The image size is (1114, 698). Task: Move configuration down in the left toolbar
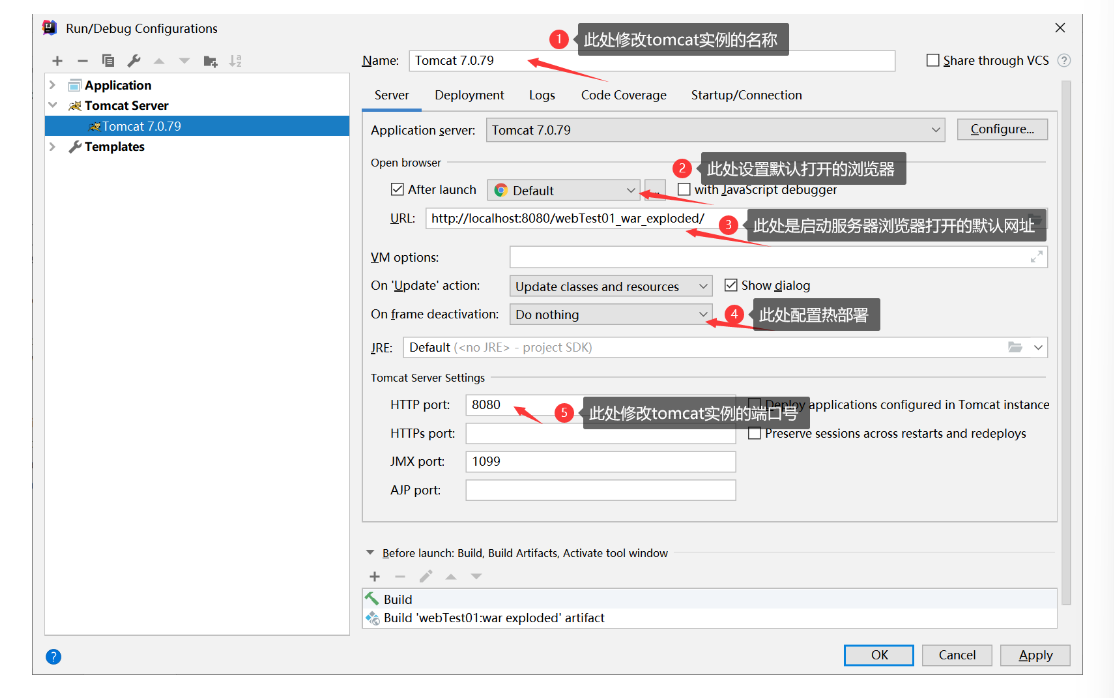[185, 61]
